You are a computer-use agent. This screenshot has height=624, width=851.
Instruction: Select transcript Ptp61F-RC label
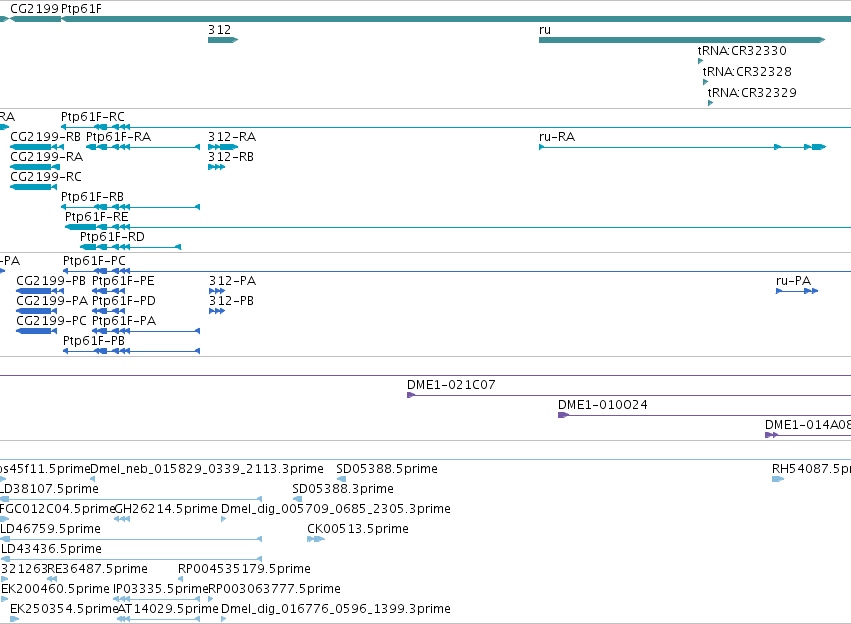[x=93, y=117]
